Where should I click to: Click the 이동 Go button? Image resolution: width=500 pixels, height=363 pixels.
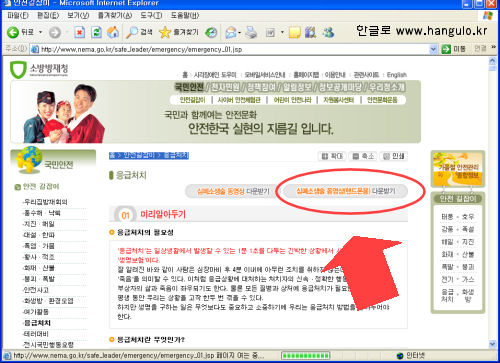pyautogui.click(x=454, y=49)
